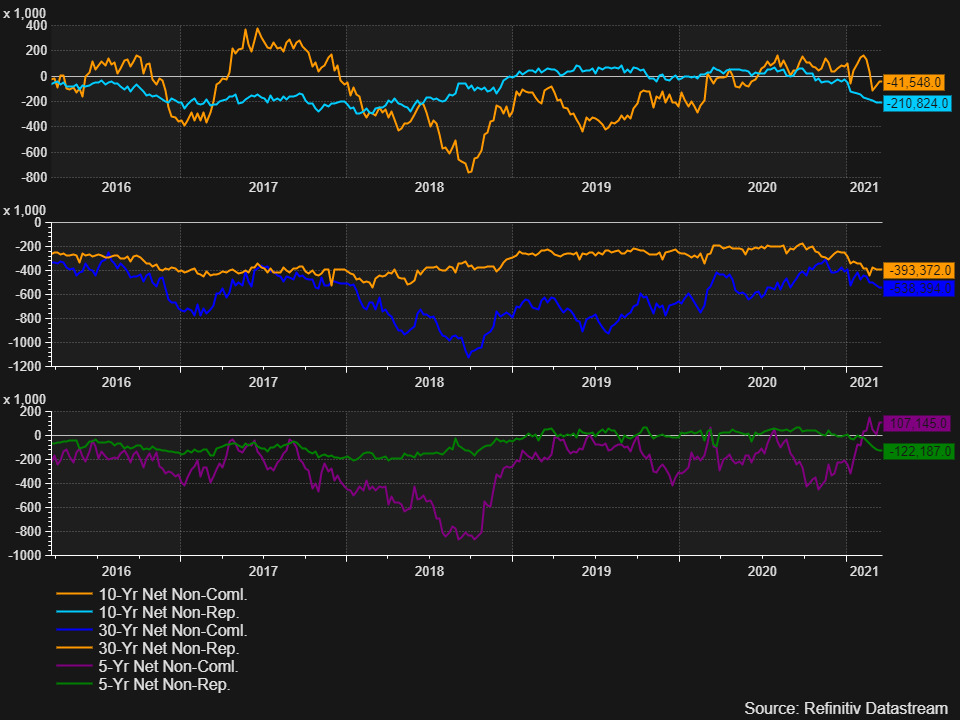This screenshot has width=960, height=720.
Task: Click the 2016 label on the bottom chart axis
Action: click(116, 572)
